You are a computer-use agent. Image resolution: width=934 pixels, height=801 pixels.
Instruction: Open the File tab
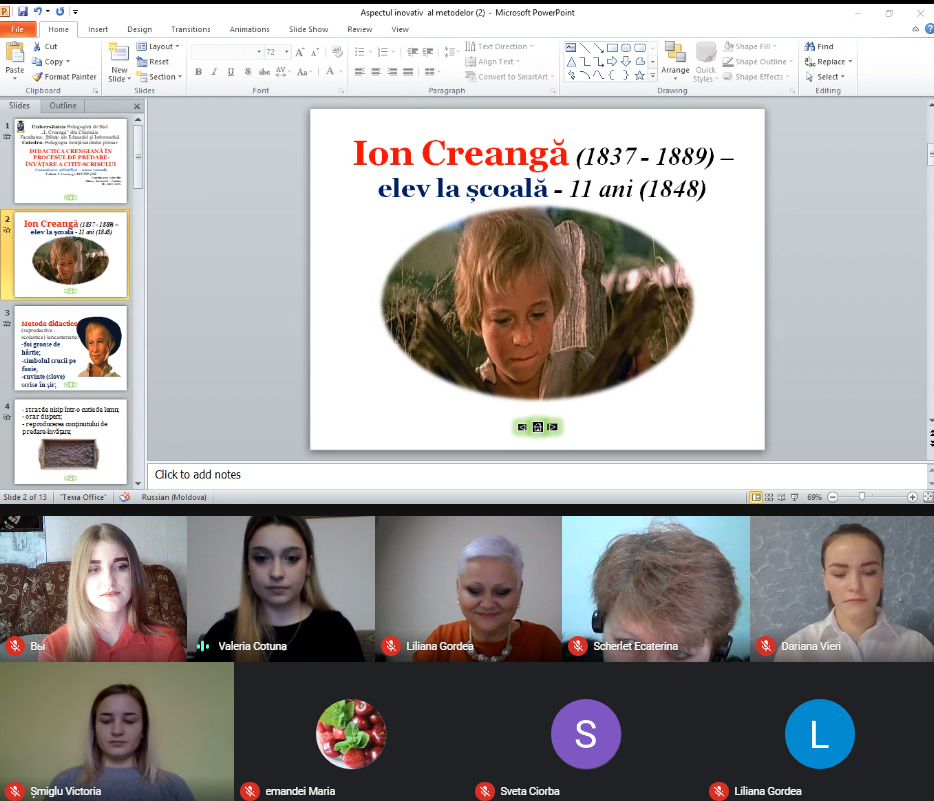(18, 29)
